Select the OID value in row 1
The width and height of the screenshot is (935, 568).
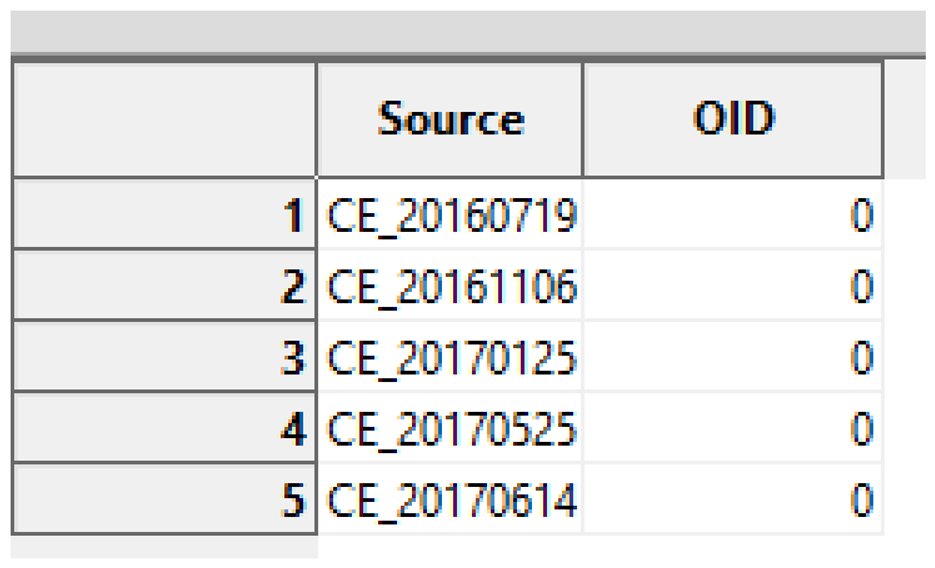(733, 215)
